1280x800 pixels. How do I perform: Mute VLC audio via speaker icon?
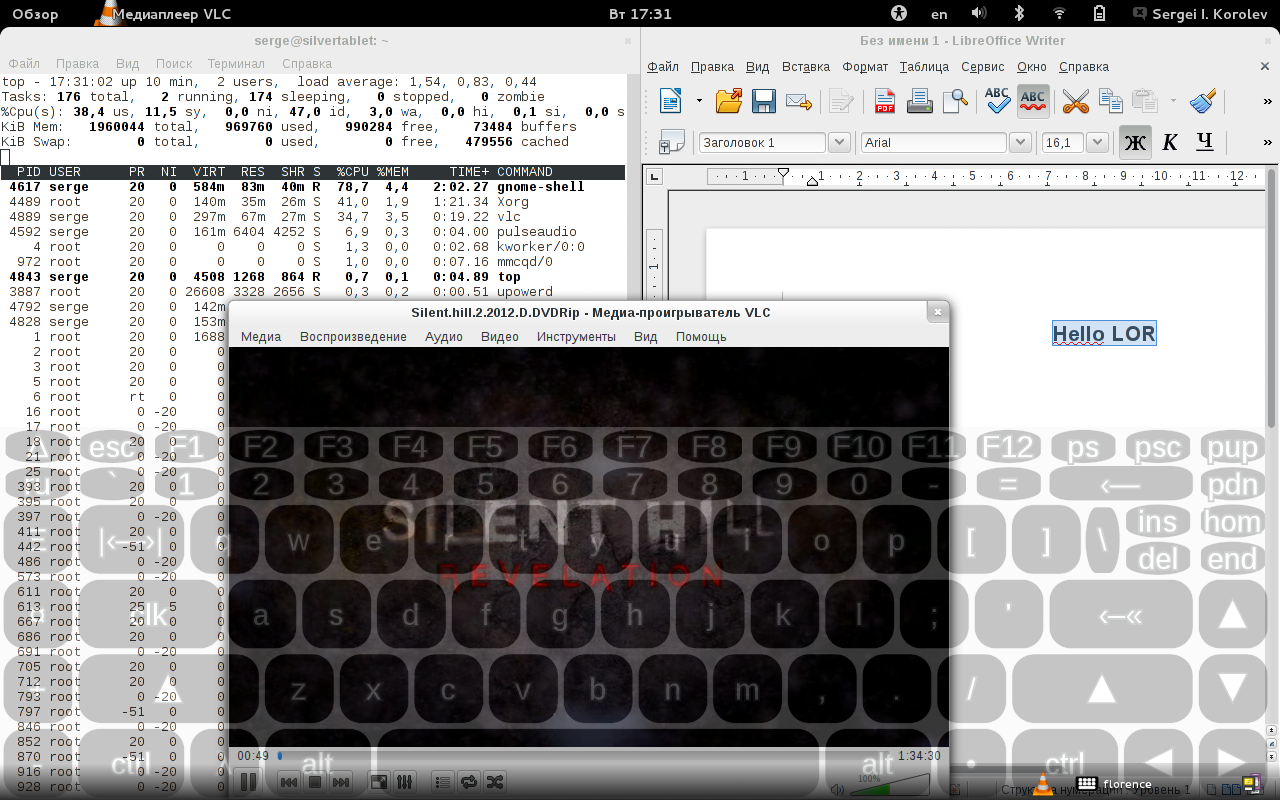(837, 790)
